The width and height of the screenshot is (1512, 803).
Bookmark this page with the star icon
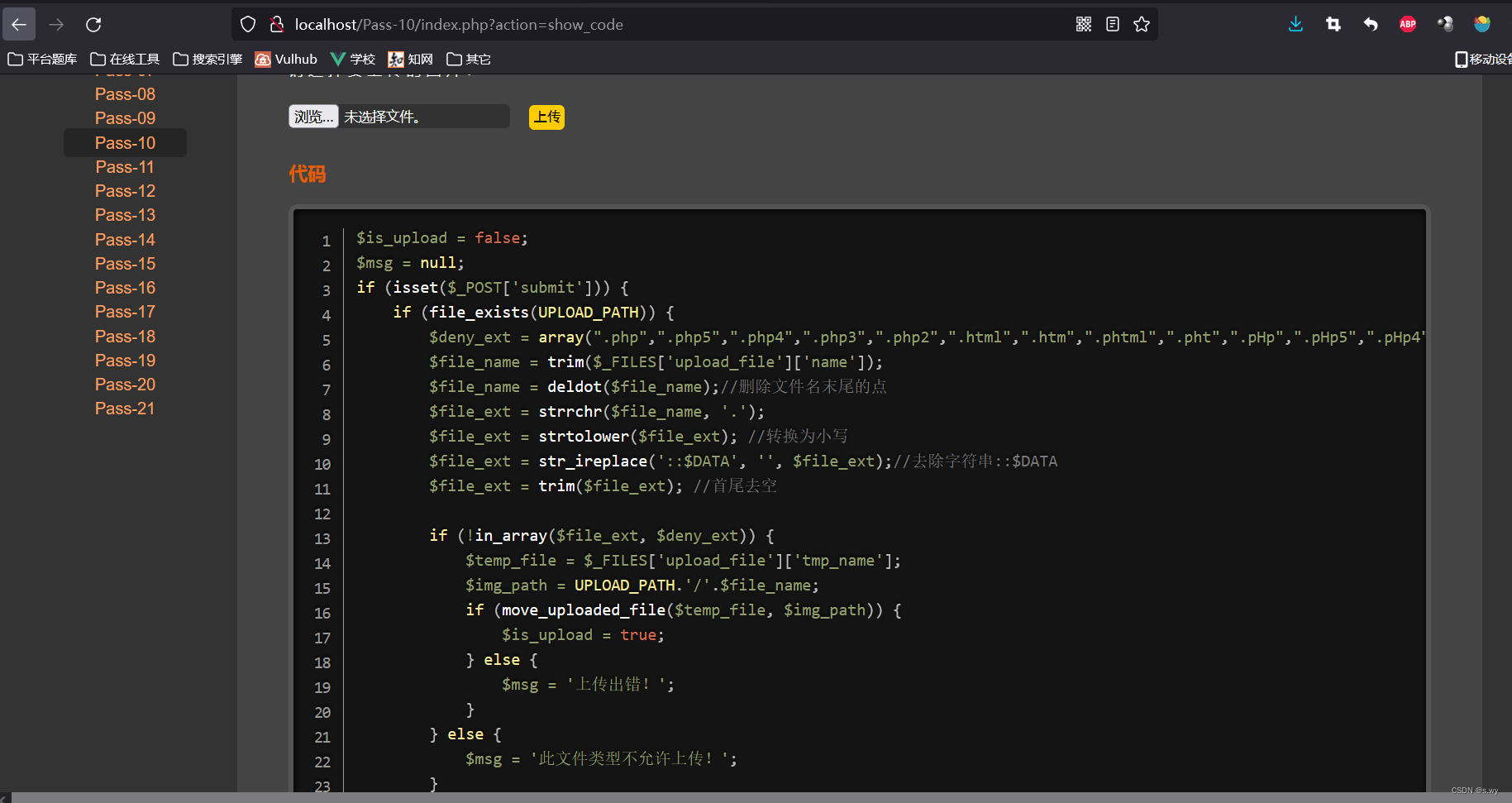click(1142, 24)
